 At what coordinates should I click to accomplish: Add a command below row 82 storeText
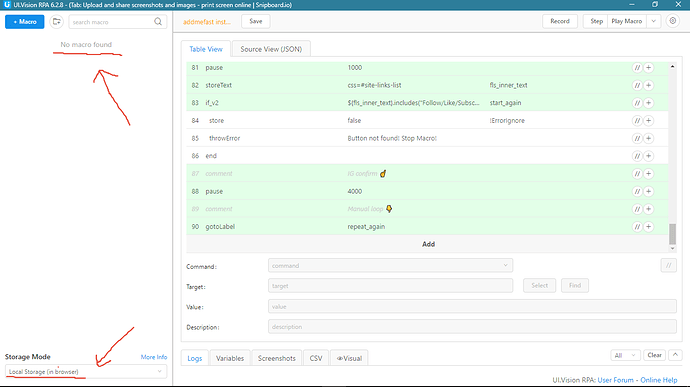tap(649, 85)
